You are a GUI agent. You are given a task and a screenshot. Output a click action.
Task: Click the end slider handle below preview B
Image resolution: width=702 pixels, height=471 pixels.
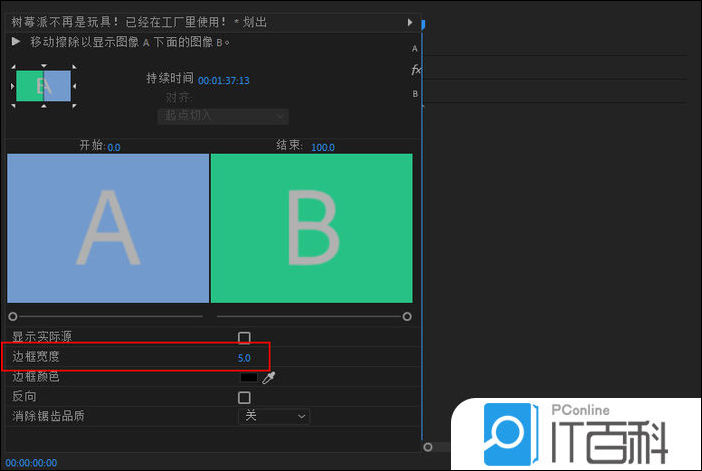pos(407,317)
